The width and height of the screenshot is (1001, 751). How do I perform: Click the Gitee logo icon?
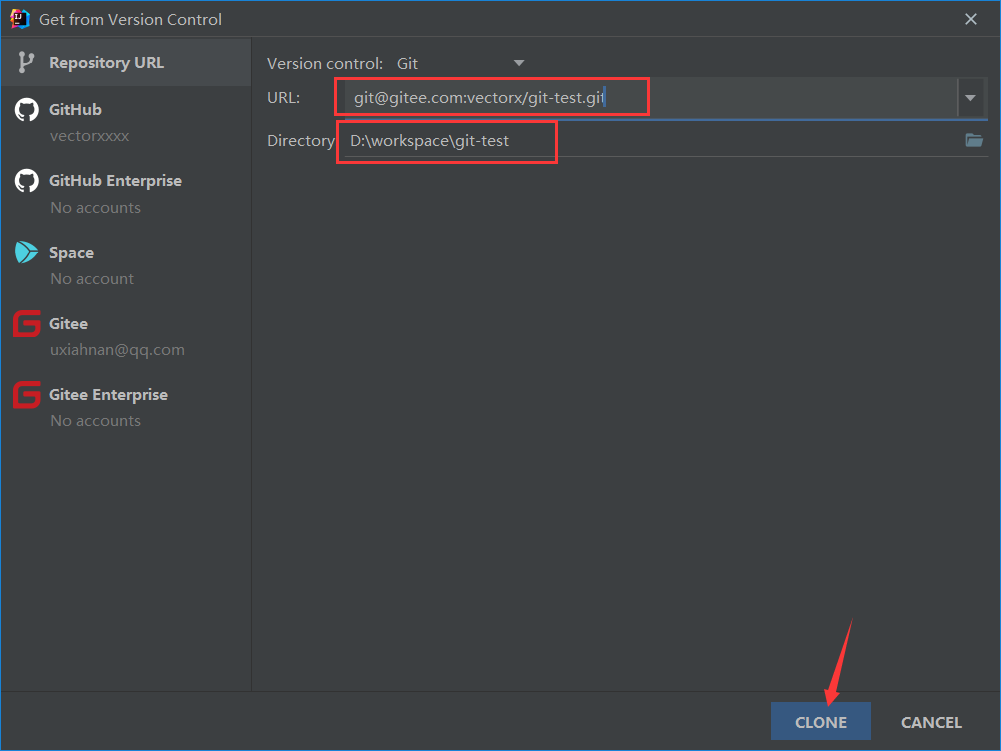click(x=27, y=324)
